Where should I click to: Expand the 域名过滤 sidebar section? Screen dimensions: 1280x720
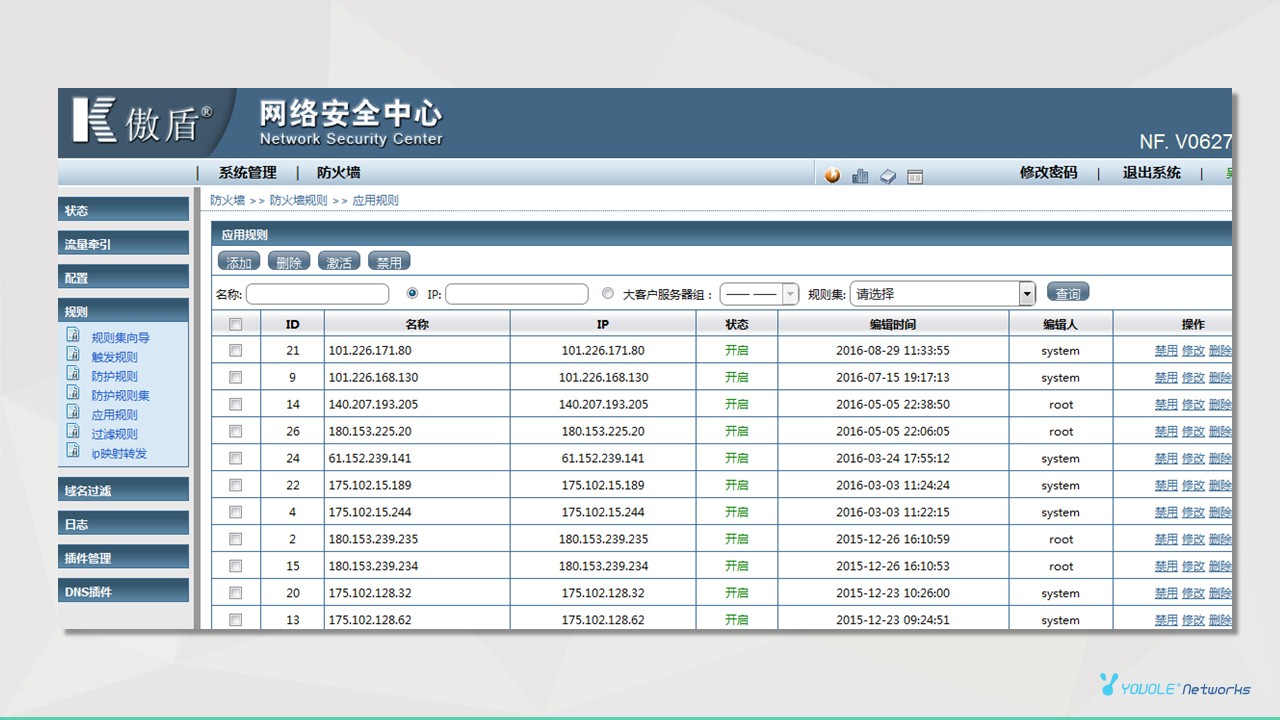point(123,490)
